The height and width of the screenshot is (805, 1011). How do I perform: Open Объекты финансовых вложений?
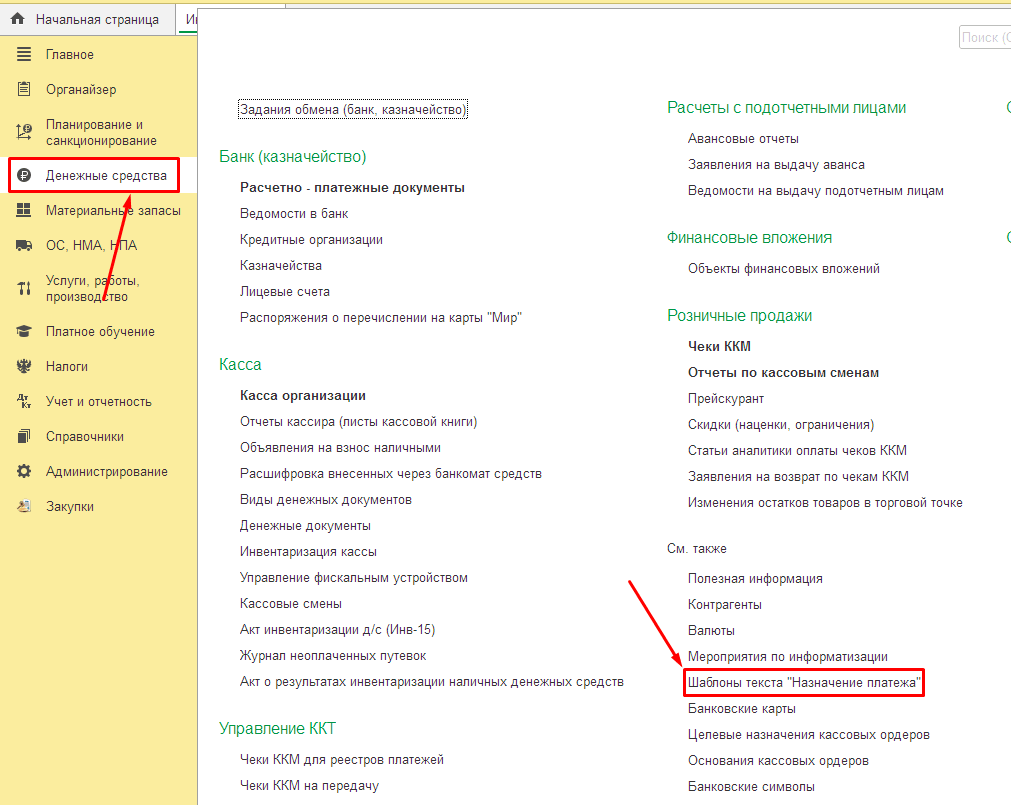783,269
